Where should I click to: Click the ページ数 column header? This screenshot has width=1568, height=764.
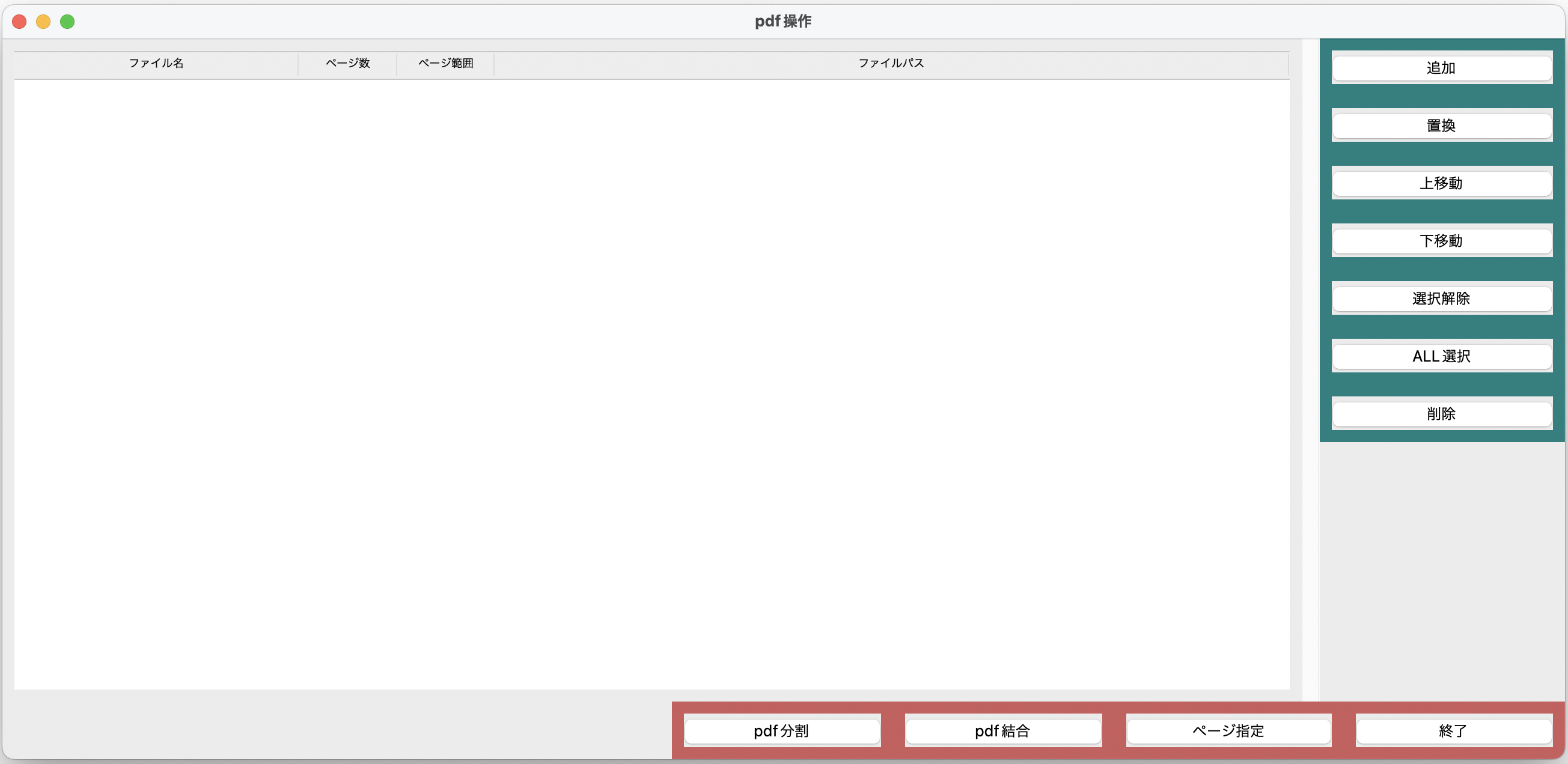(347, 63)
